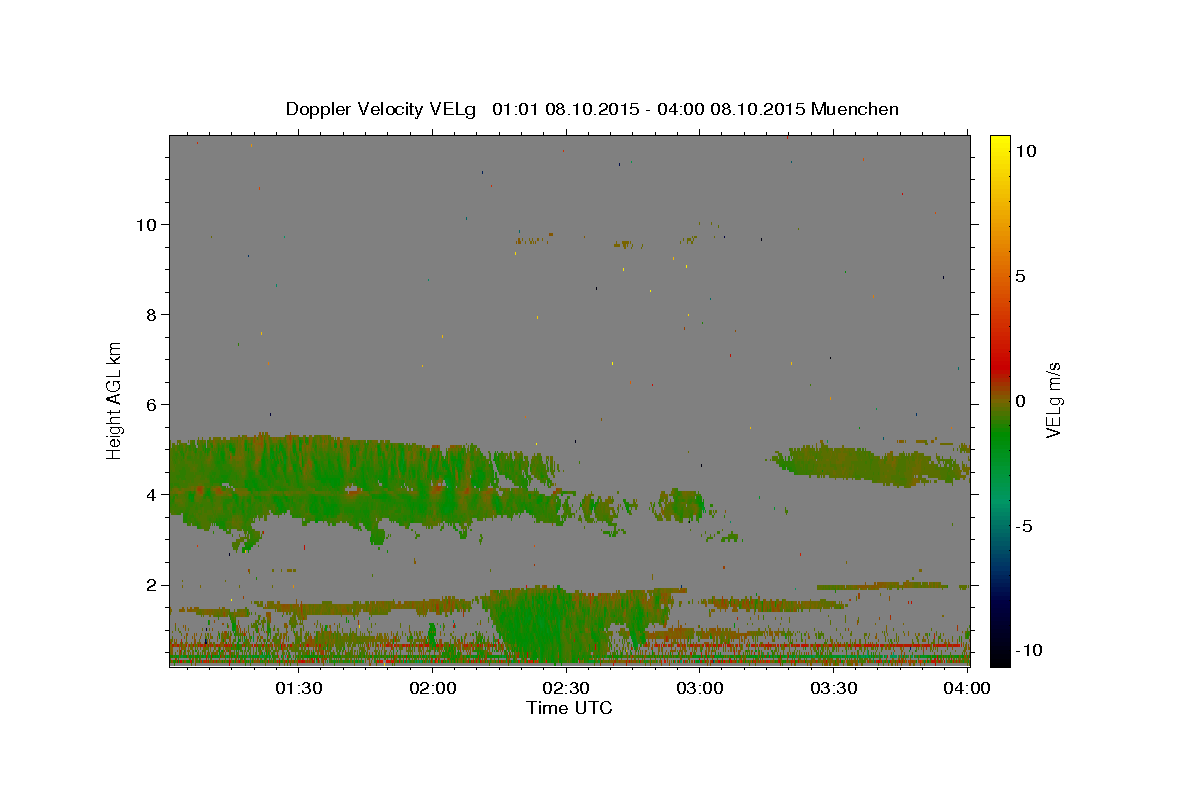Click the '03:30' time tick label

[x=834, y=688]
